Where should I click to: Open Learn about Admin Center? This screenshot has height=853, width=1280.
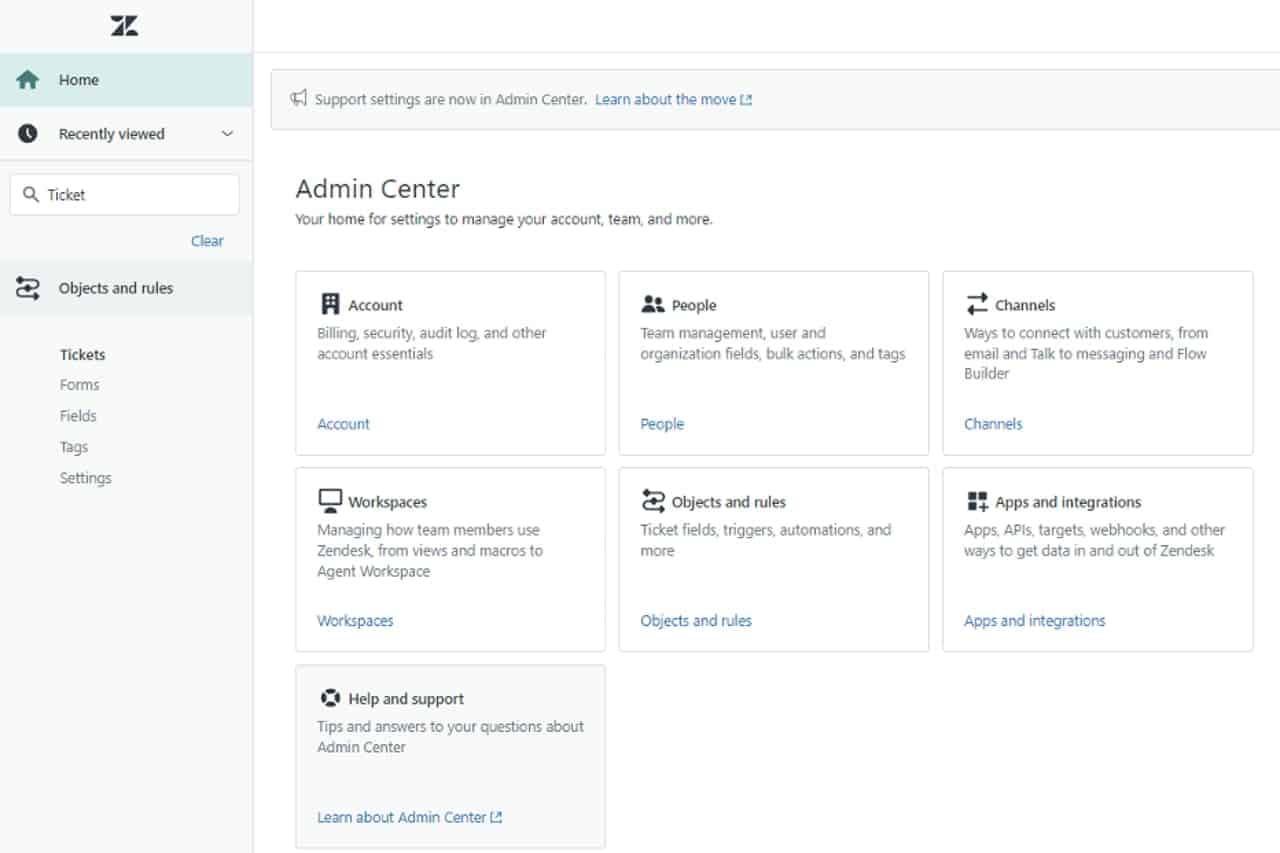[402, 817]
